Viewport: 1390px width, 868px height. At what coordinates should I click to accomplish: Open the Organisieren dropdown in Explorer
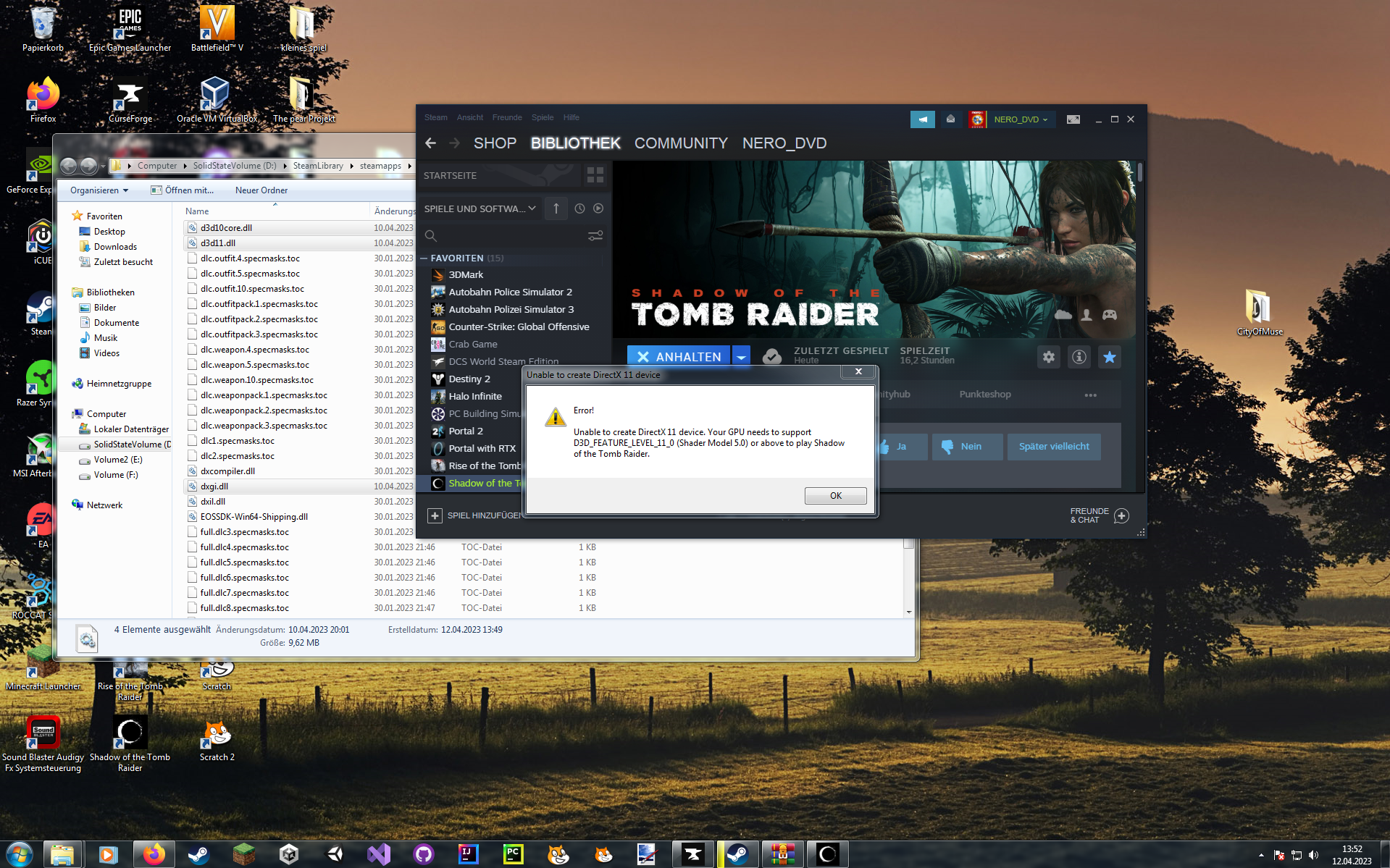pos(99,190)
